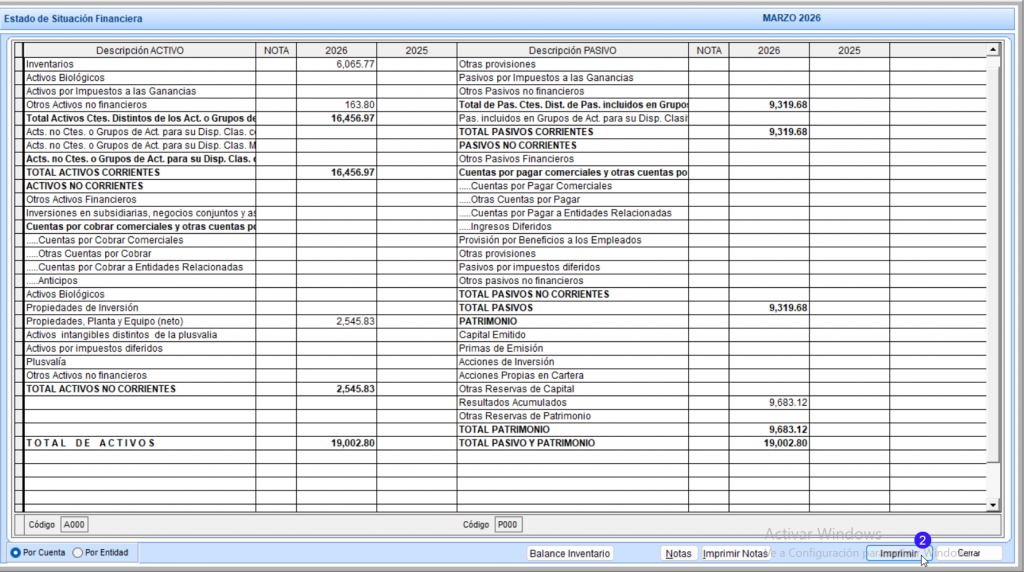Viewport: 1024px width, 572px height.
Task: Select the PATRIMONIO heading row
Action: (573, 321)
